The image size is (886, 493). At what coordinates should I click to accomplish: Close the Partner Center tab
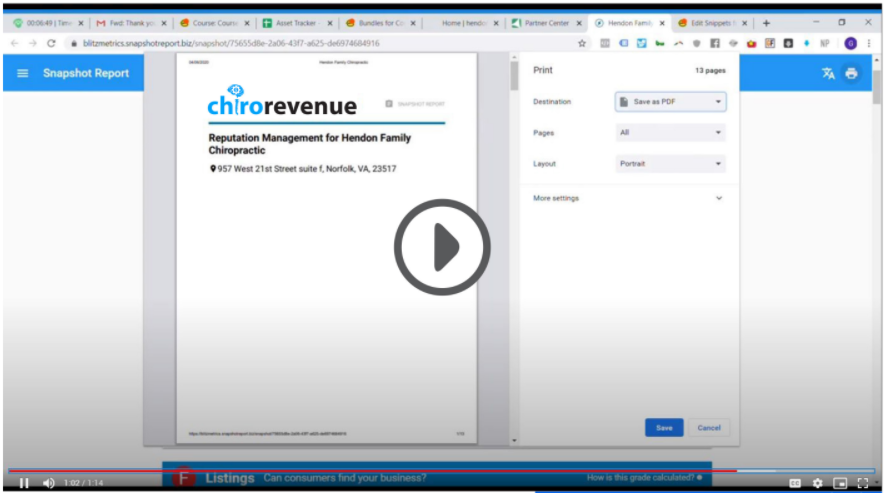579,23
